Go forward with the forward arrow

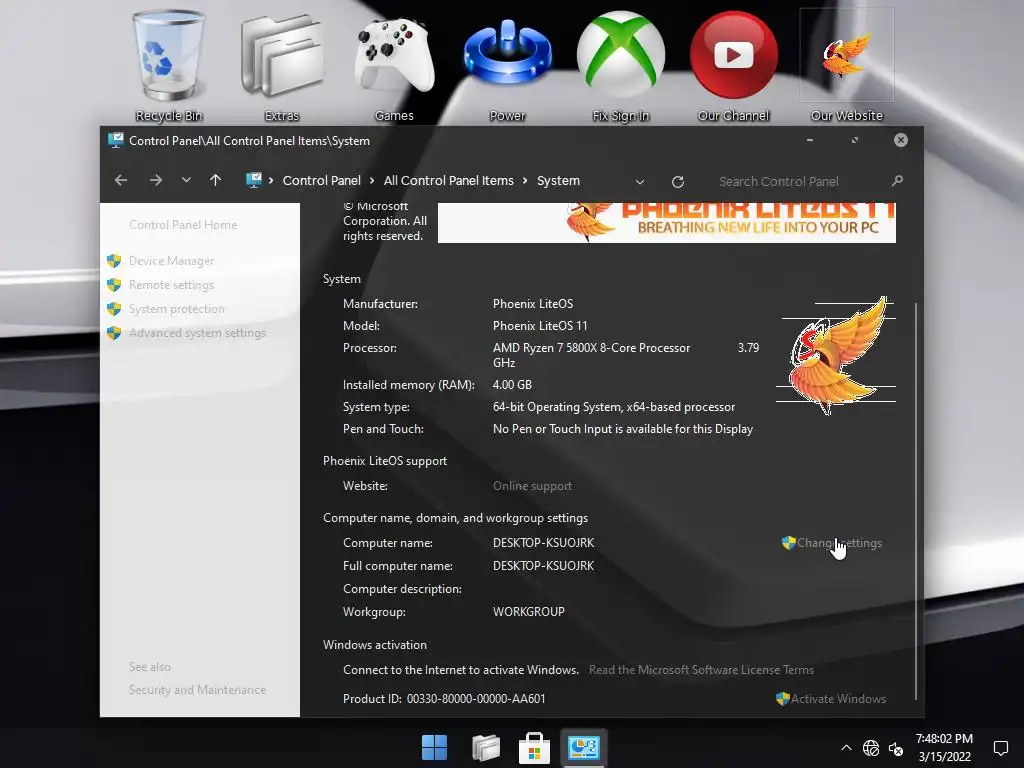point(155,180)
